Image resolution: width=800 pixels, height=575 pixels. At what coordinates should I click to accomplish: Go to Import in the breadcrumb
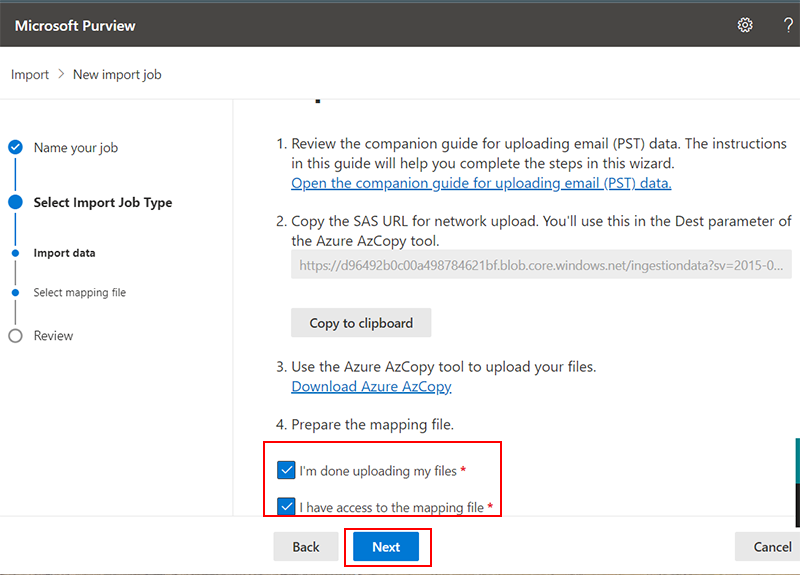30,74
